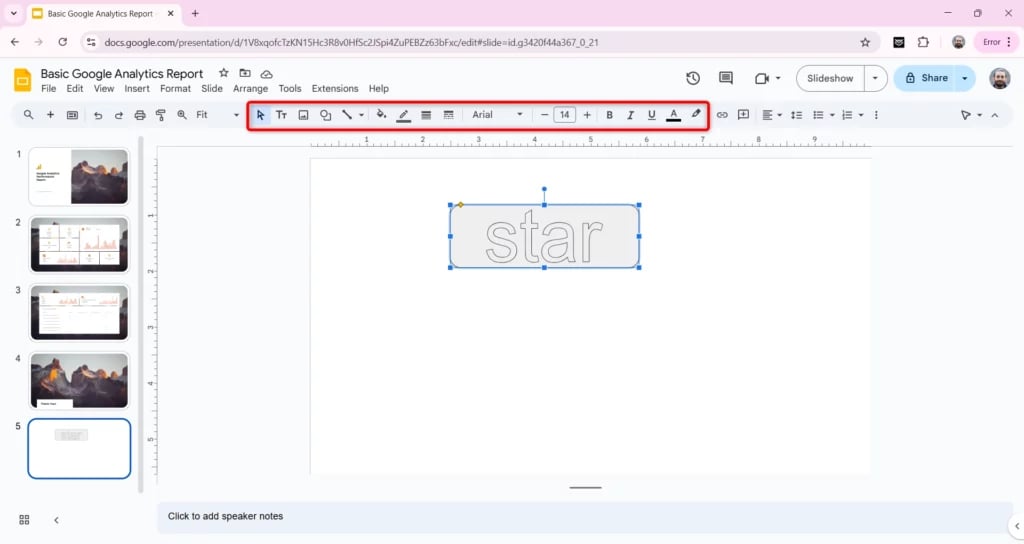This screenshot has width=1024, height=544.
Task: Open the highlight color tool
Action: [x=696, y=114]
